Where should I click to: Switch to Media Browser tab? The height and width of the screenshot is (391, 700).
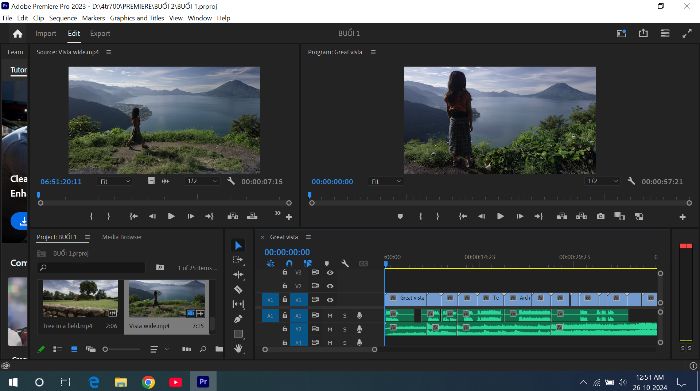pos(122,237)
